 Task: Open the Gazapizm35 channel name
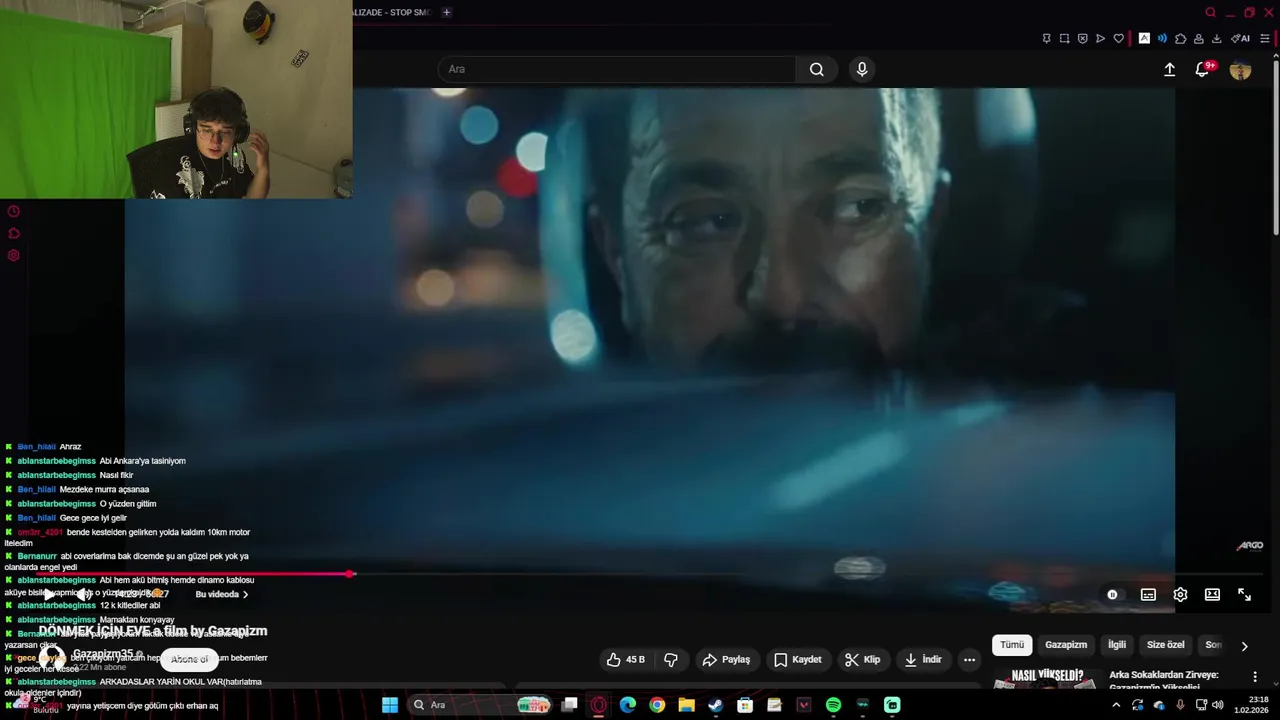(103, 654)
